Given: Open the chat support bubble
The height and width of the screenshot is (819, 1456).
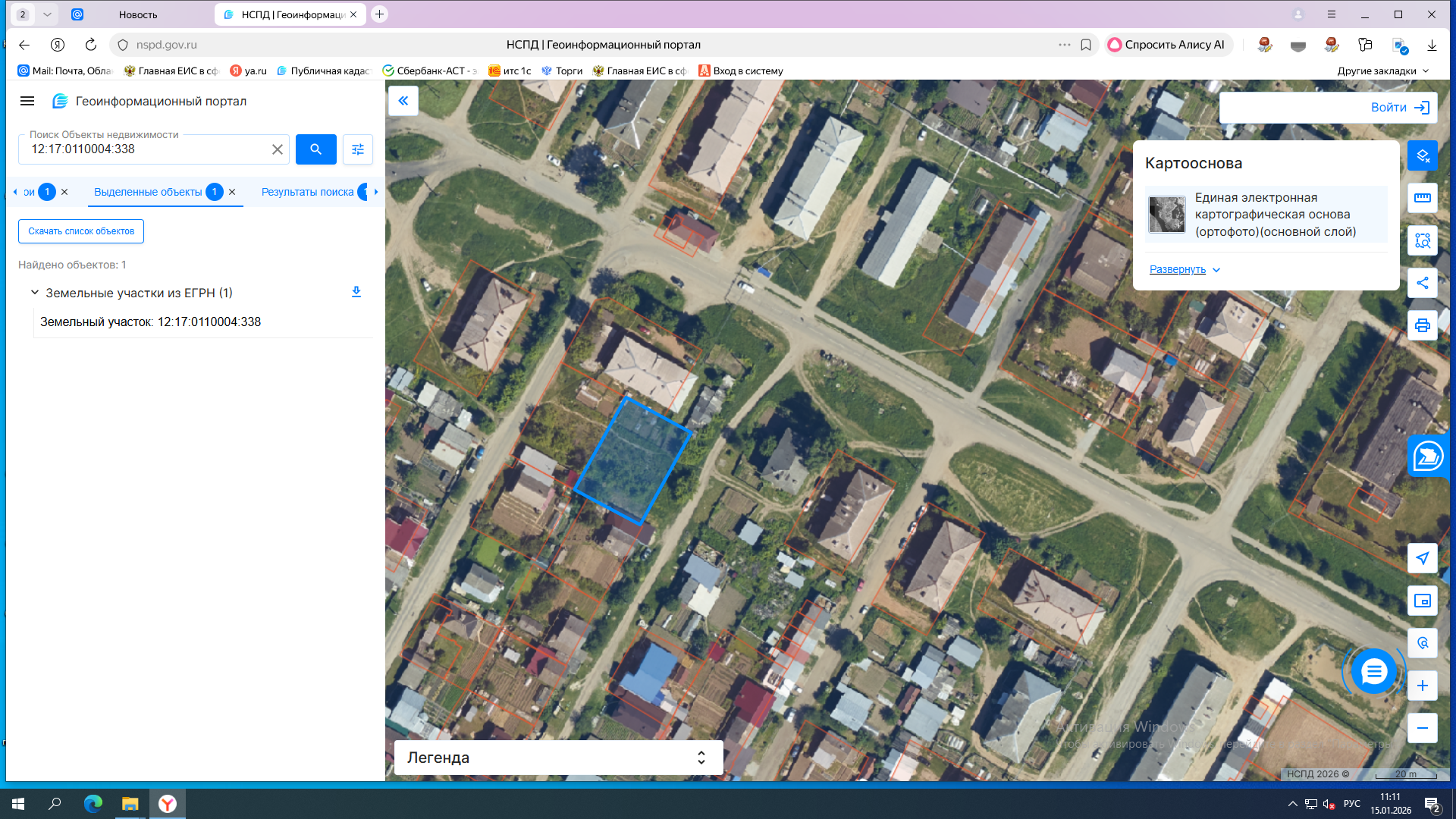Looking at the screenshot, I should (1373, 671).
